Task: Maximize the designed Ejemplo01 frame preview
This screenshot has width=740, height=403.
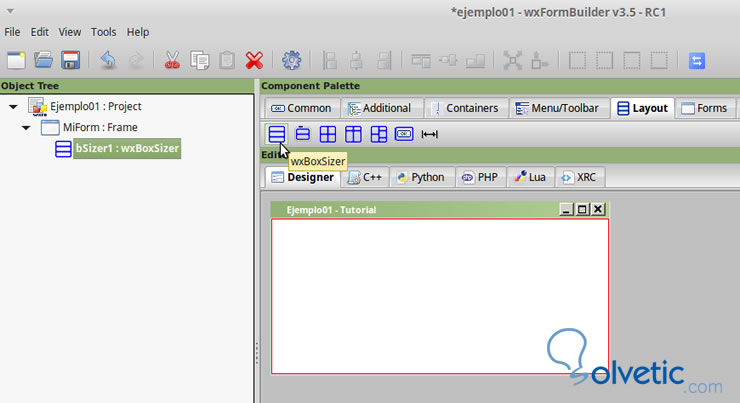Action: pos(582,209)
